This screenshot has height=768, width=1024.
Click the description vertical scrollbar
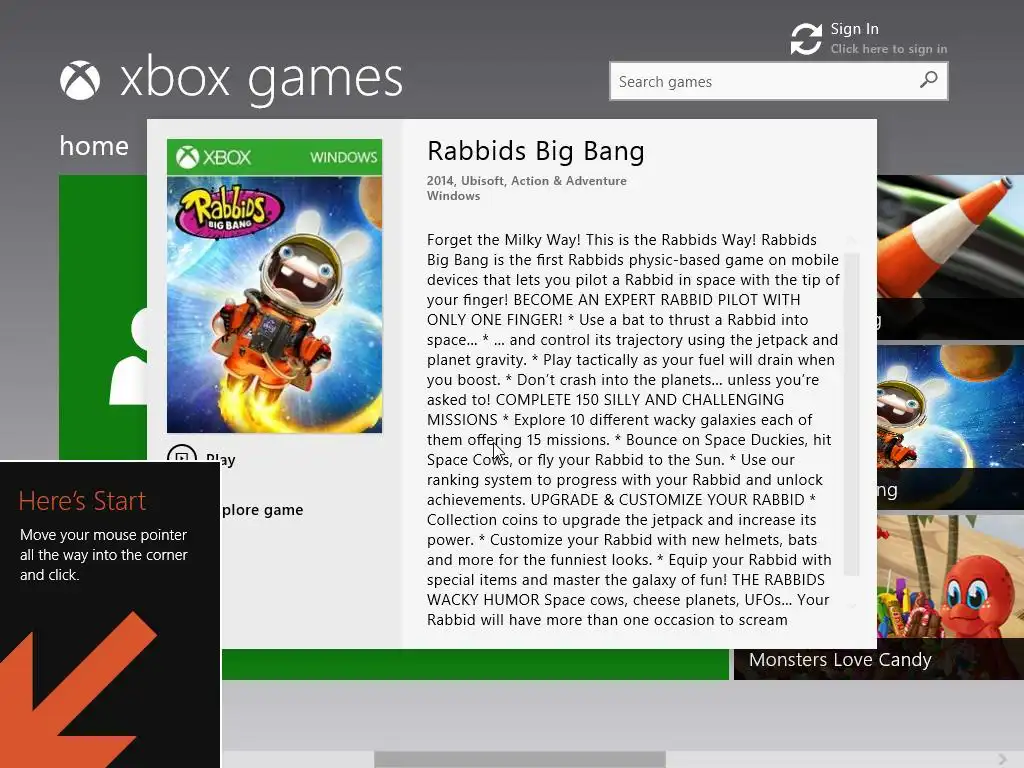click(x=851, y=414)
